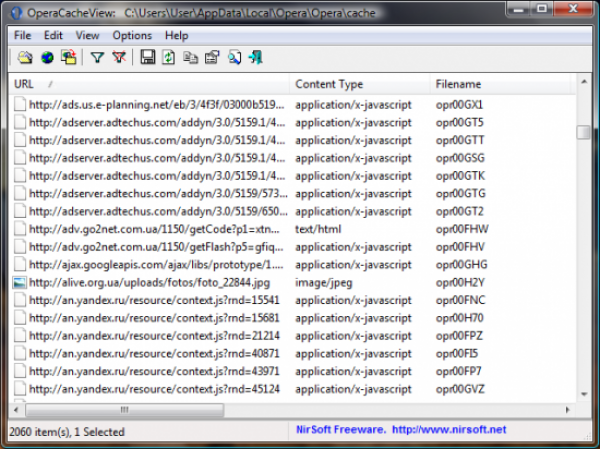Click filename opr00H2Y
This screenshot has height=449, width=600.
[x=460, y=282]
